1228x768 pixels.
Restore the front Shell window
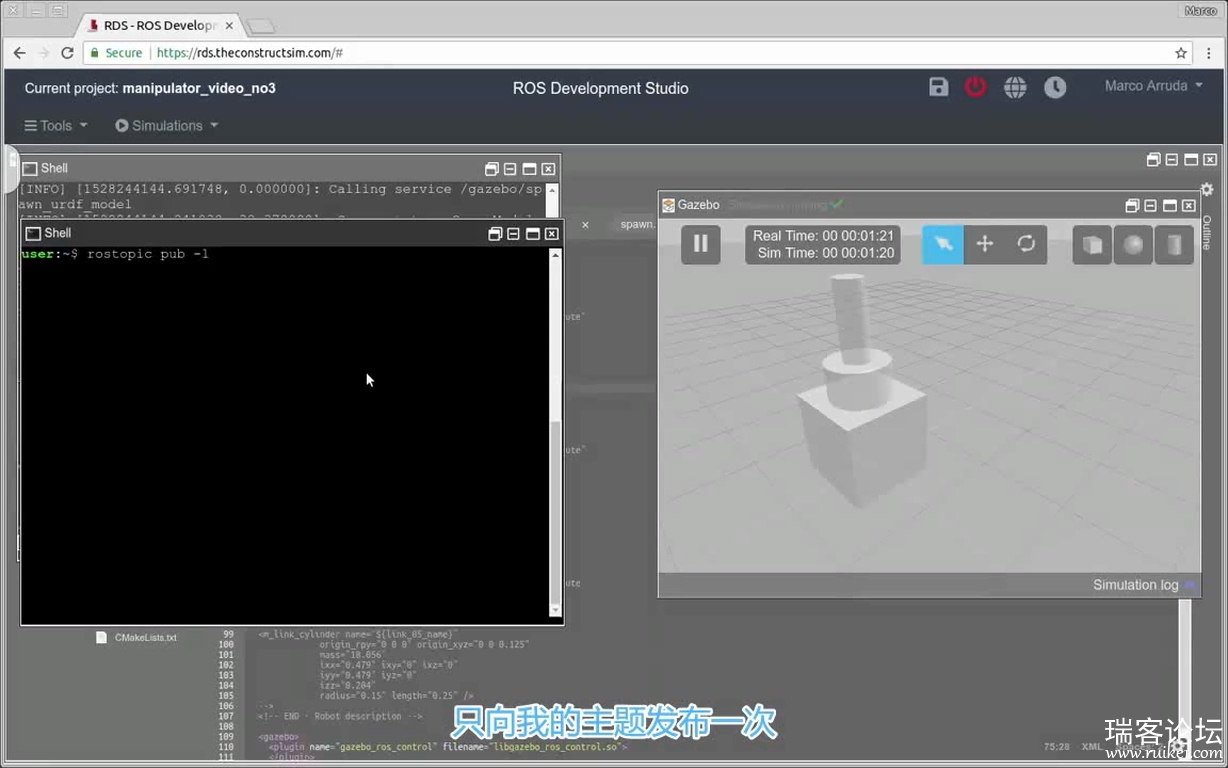tap(494, 233)
